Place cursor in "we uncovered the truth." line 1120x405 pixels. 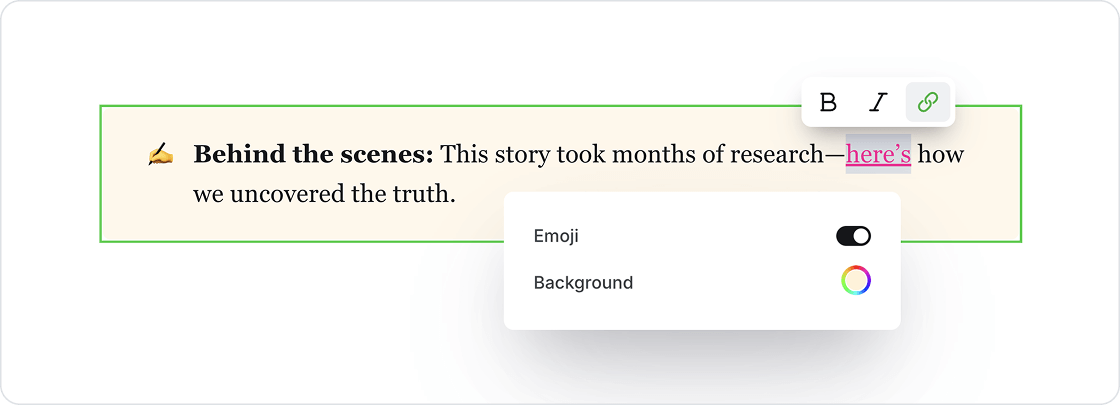click(324, 194)
